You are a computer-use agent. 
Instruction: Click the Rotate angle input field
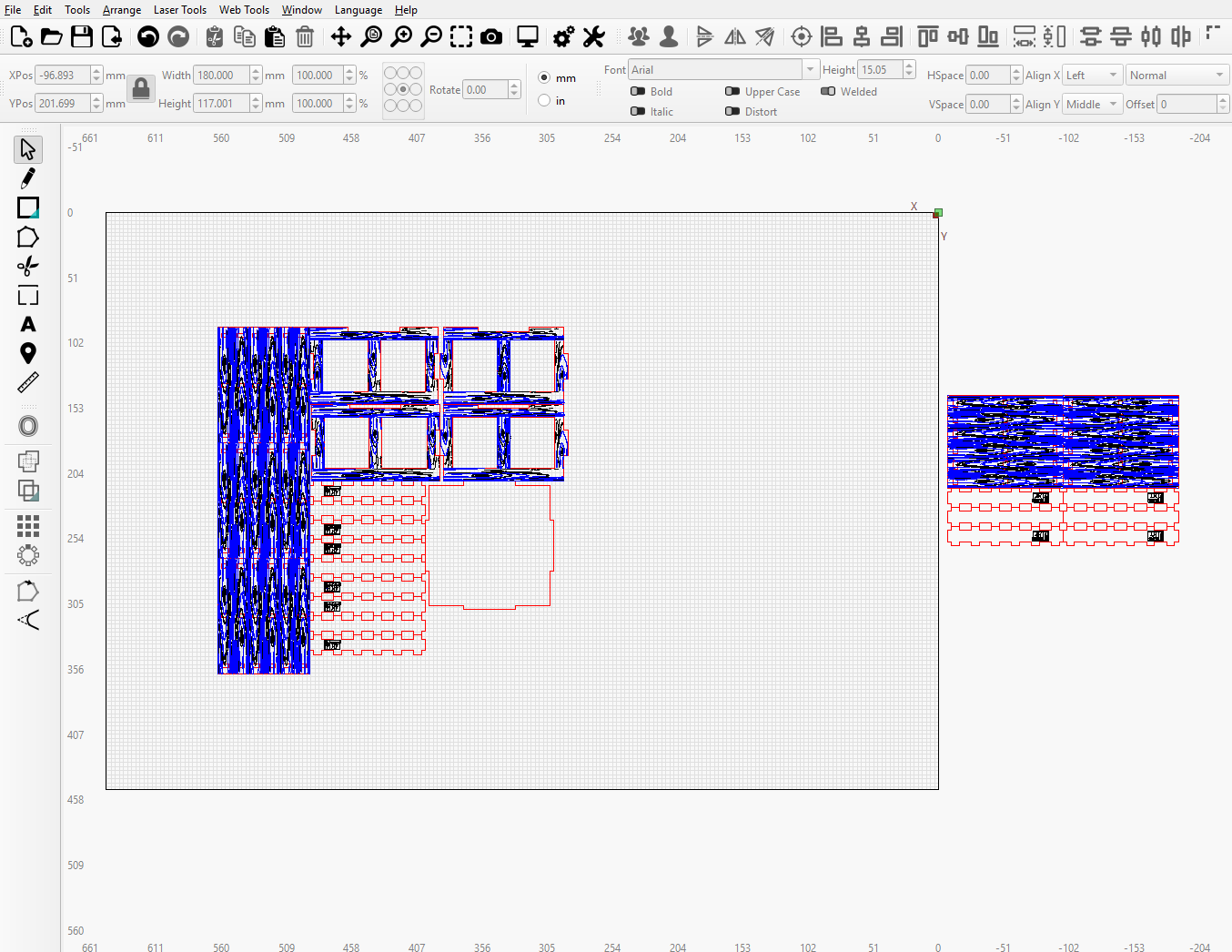(x=485, y=89)
